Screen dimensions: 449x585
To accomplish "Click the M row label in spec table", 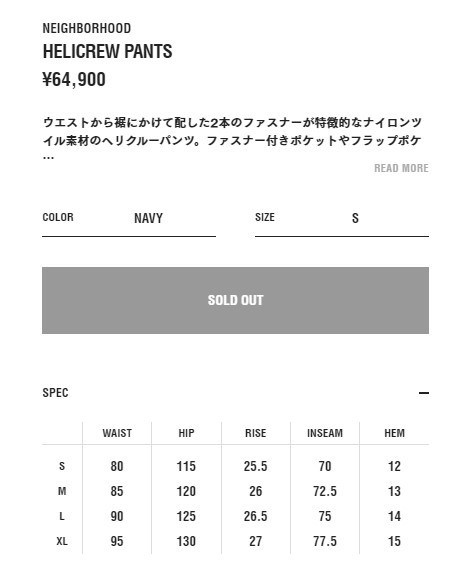I will tap(62, 491).
